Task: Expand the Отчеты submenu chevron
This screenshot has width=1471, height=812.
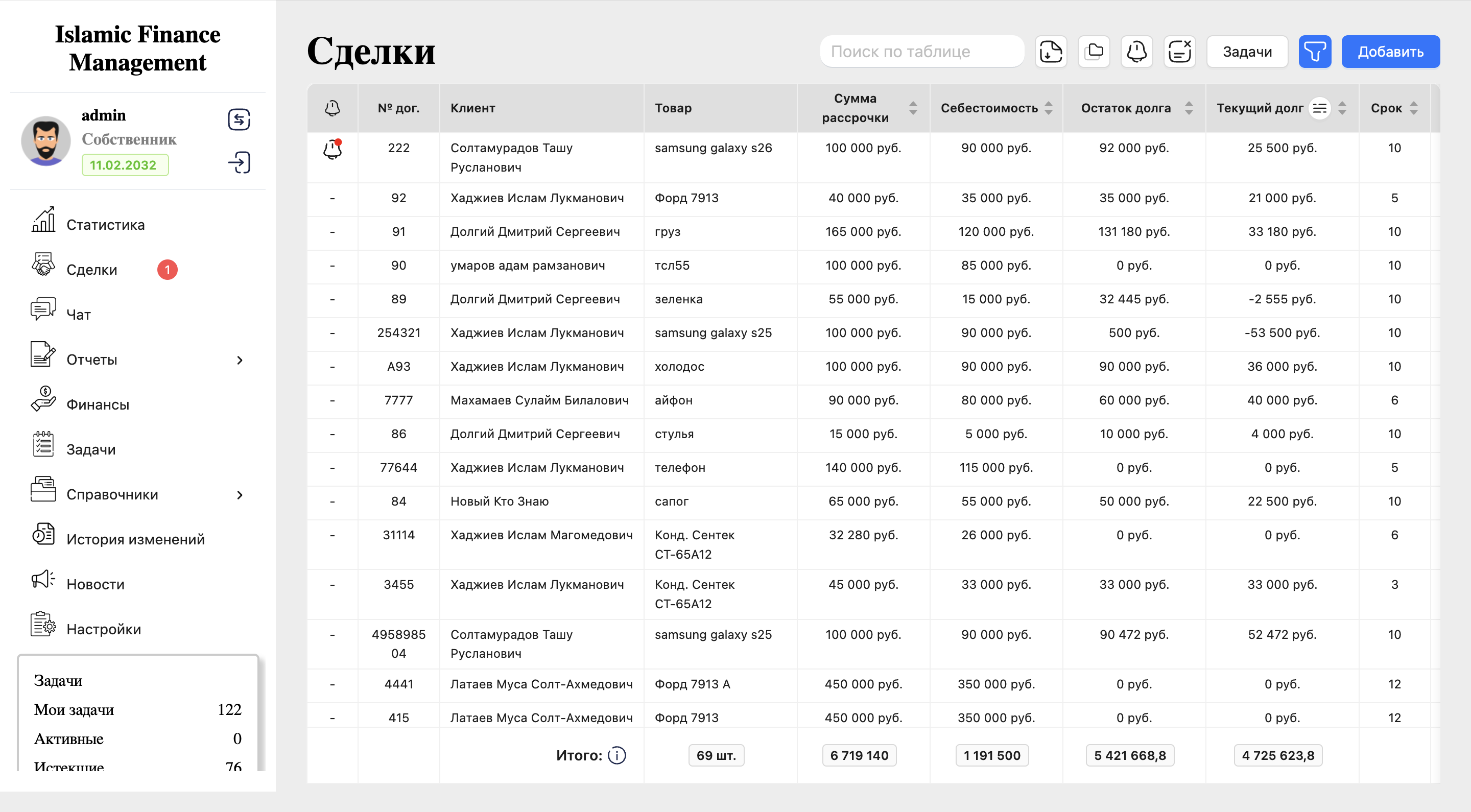Action: click(240, 360)
